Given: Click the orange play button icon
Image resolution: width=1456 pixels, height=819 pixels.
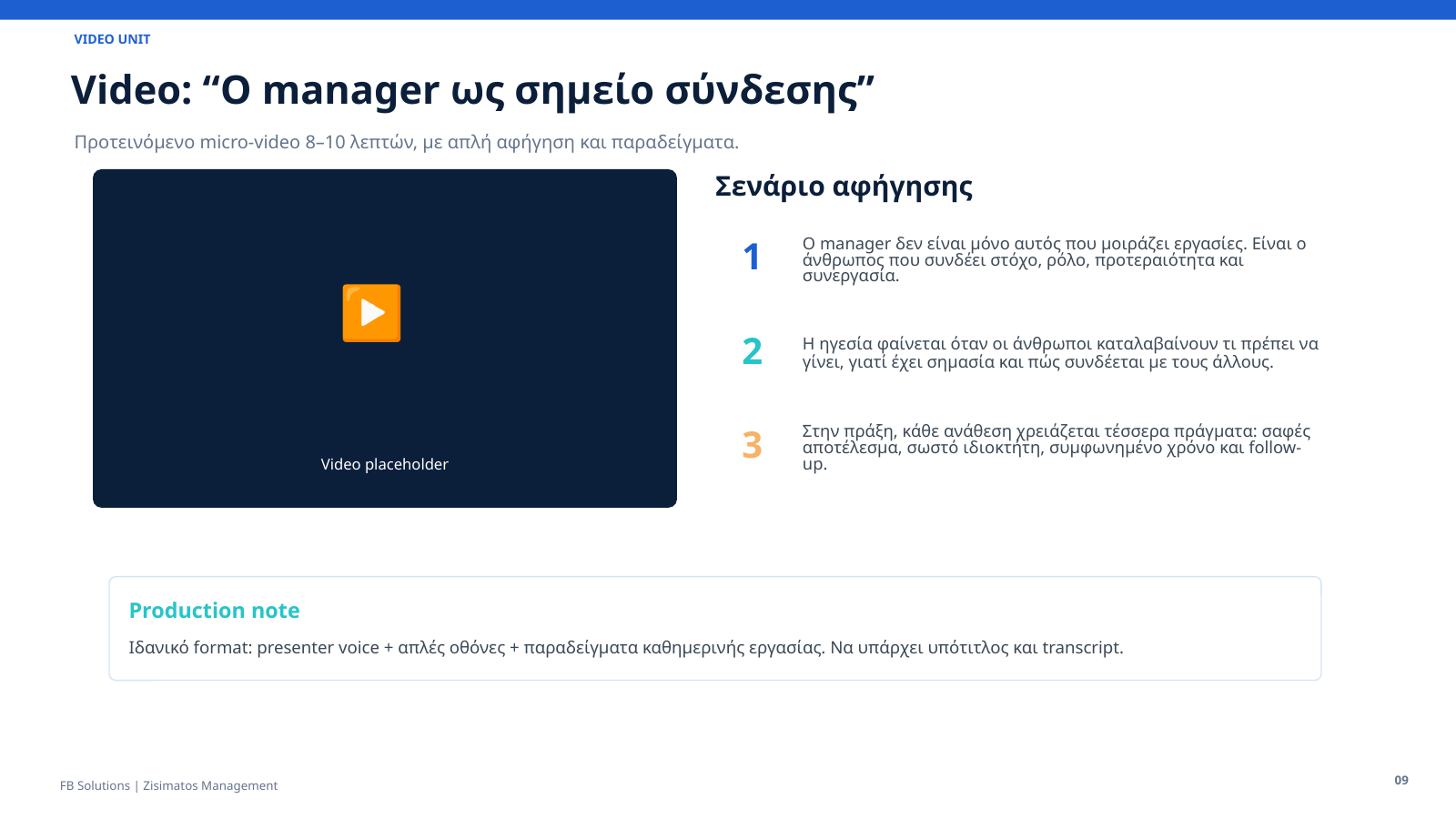Looking at the screenshot, I should [x=371, y=313].
